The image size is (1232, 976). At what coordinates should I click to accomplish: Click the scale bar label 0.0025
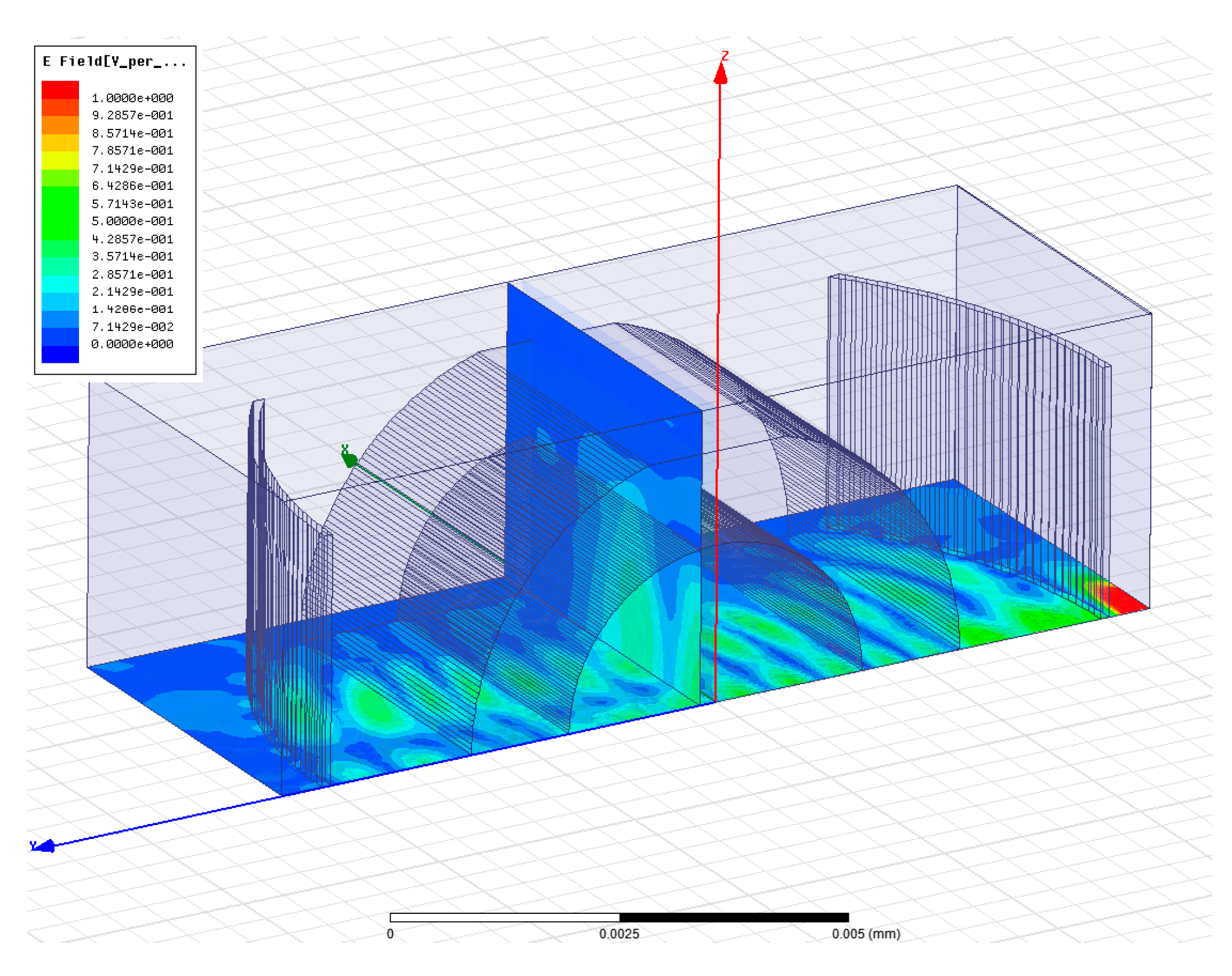(619, 934)
